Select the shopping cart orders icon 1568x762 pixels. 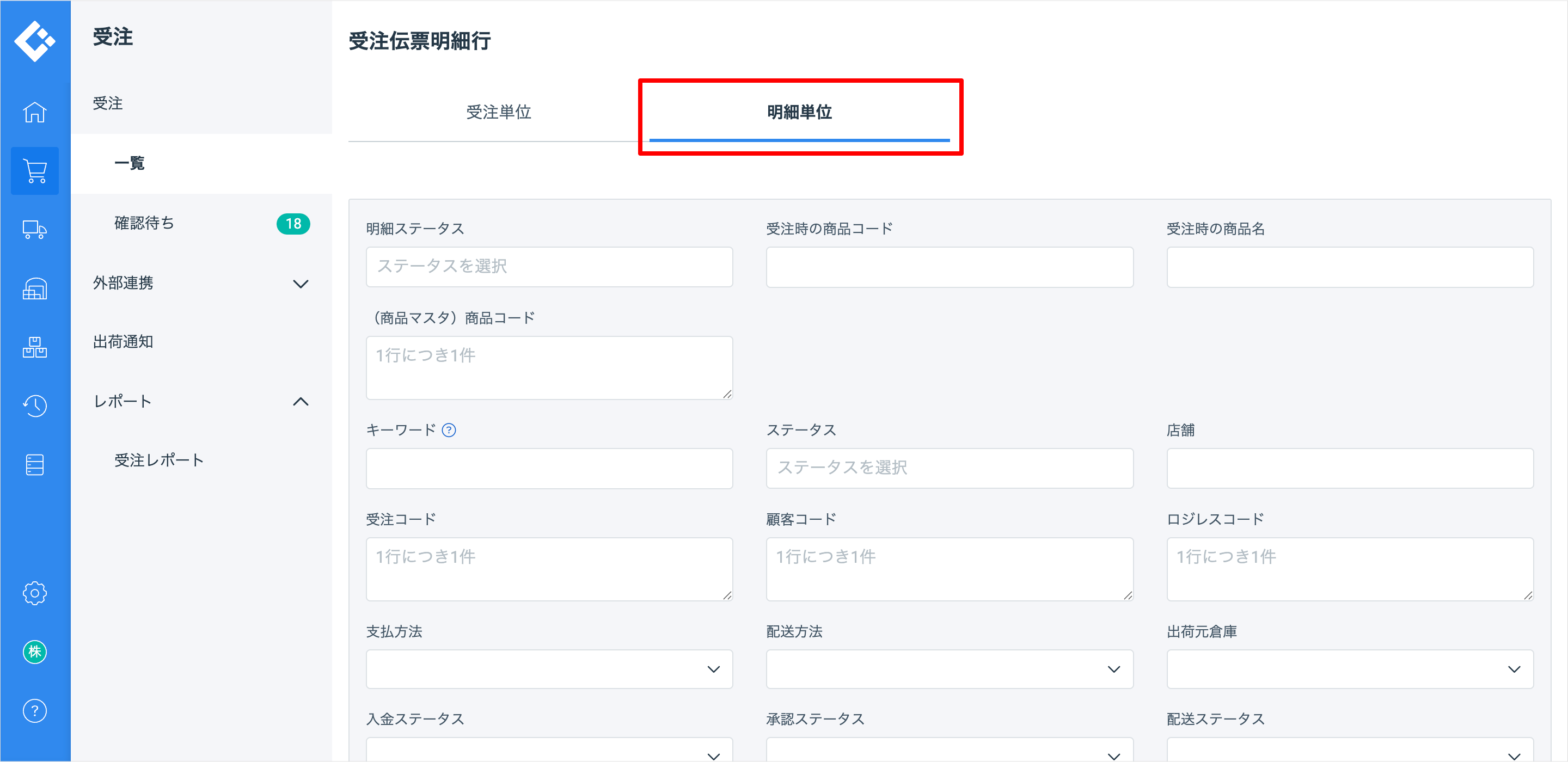point(35,171)
